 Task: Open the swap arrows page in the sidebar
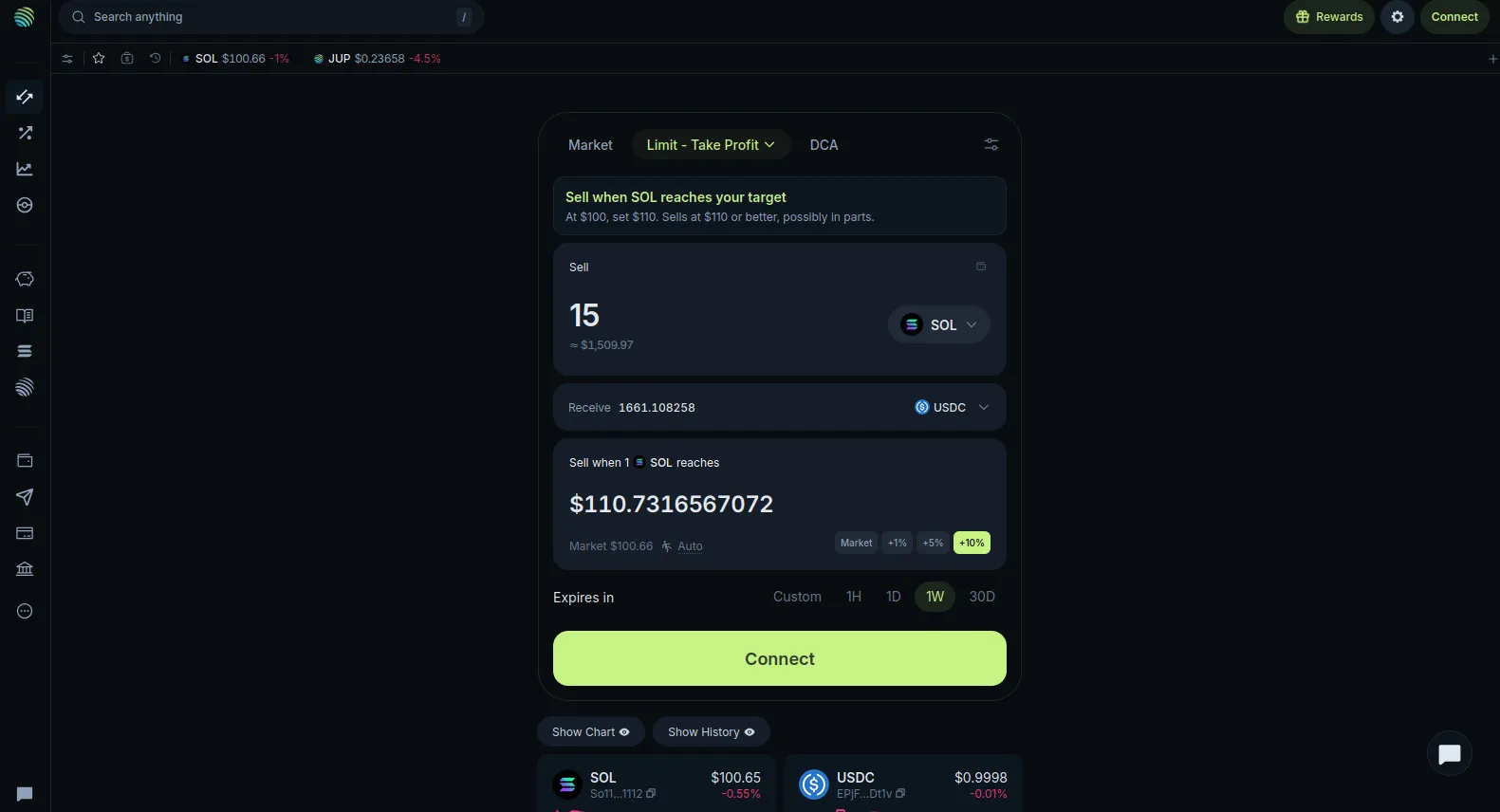[25, 97]
